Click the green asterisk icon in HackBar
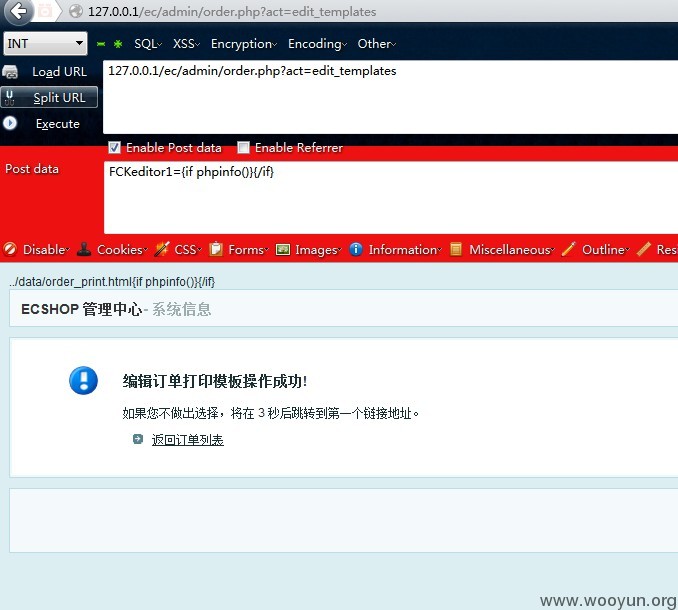Viewport: 678px width, 610px height. [x=118, y=44]
